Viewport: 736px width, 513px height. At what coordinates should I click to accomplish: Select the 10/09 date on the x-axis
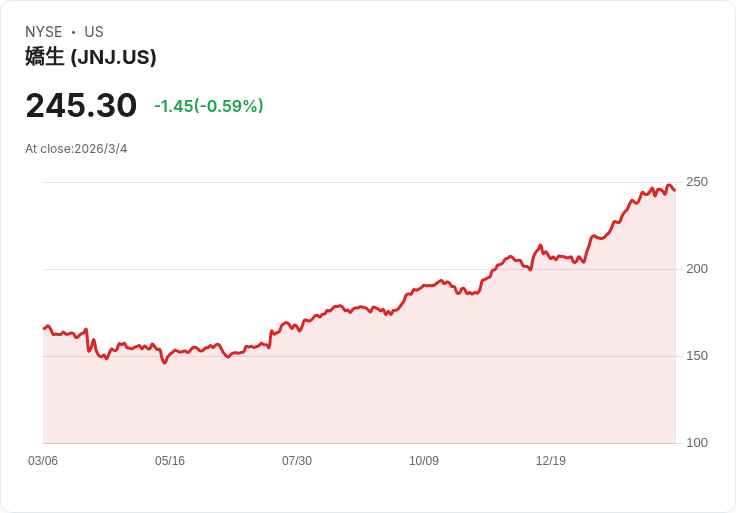coord(424,461)
